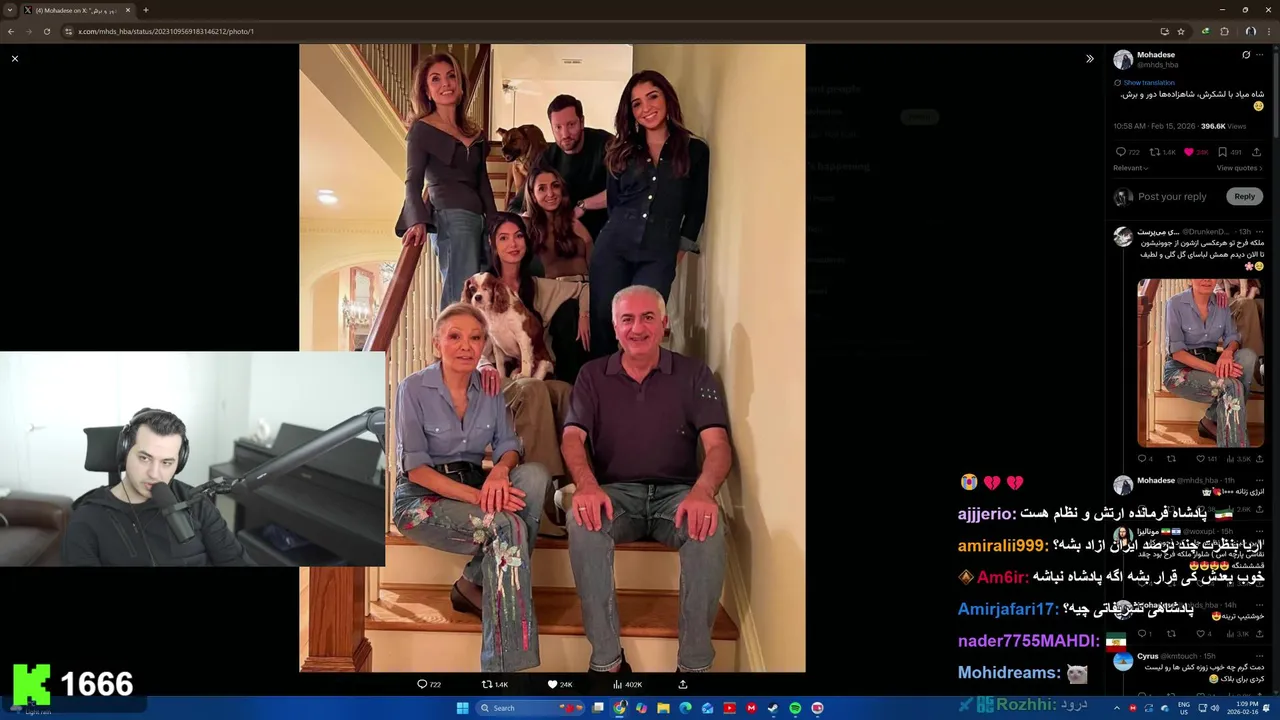This screenshot has height=720, width=1280.
Task: Go back in browser history
Action: tap(10, 31)
